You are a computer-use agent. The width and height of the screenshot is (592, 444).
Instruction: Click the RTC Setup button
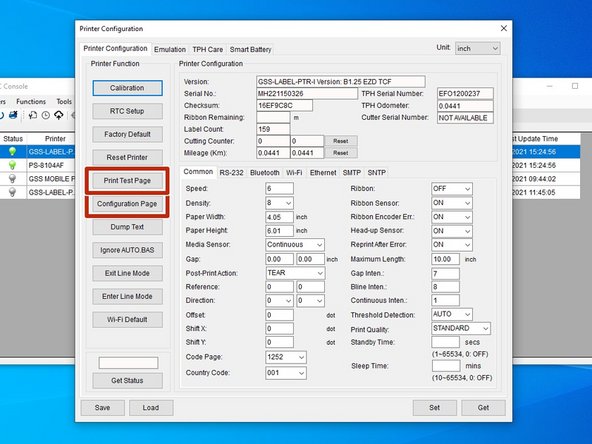128,111
